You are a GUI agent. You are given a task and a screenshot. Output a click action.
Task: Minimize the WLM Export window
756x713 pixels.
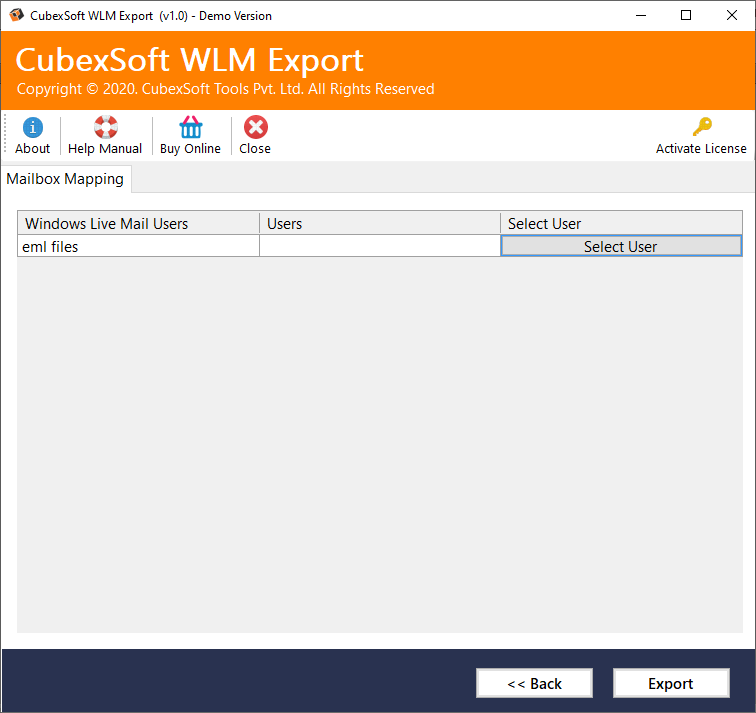click(639, 15)
